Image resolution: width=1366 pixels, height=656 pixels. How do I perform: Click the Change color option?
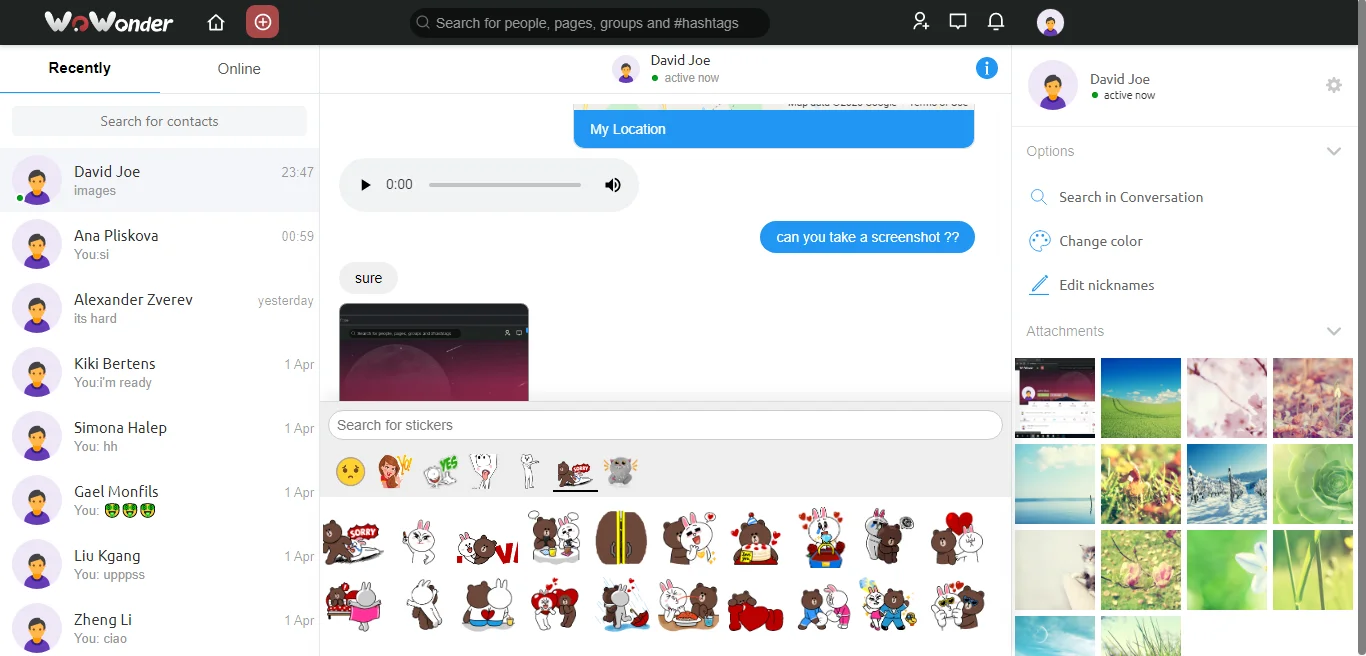1101,241
